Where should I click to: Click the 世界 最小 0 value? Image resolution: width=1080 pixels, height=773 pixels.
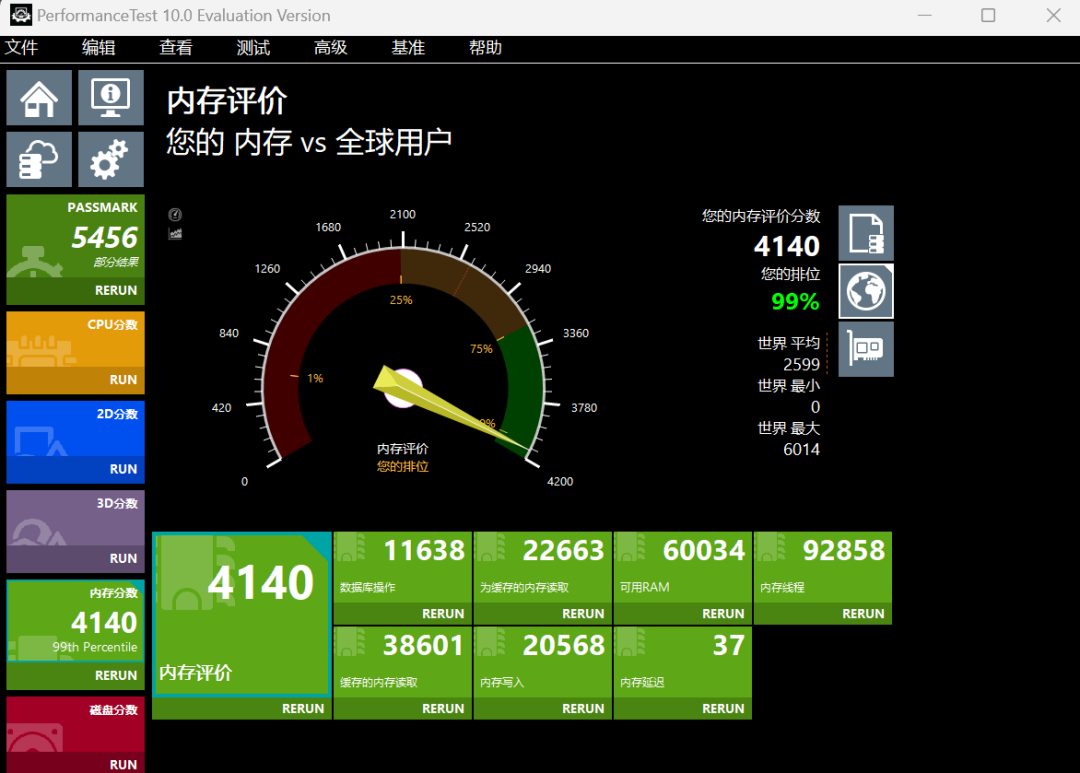tap(815, 407)
